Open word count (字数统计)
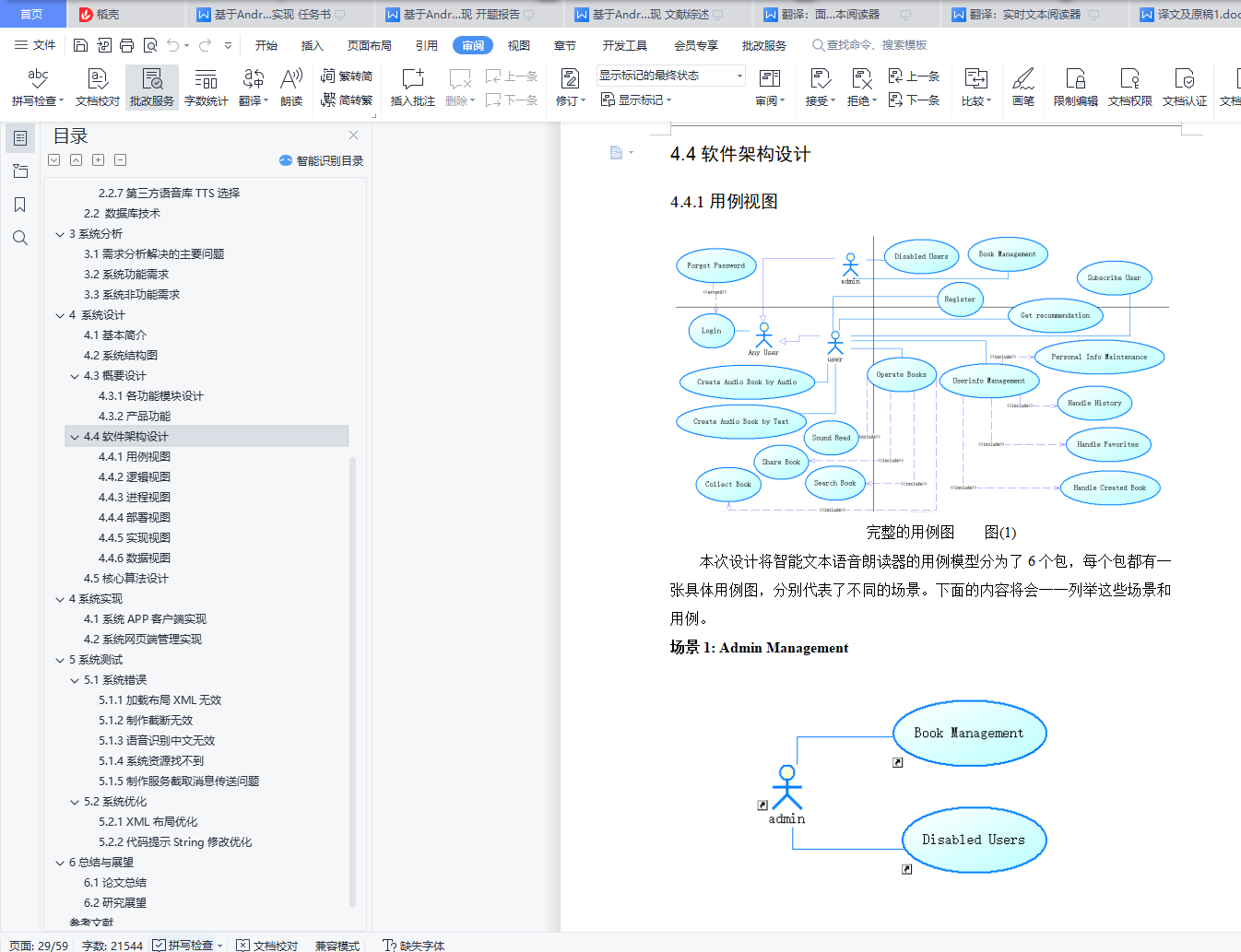The image size is (1241, 952). [x=207, y=88]
